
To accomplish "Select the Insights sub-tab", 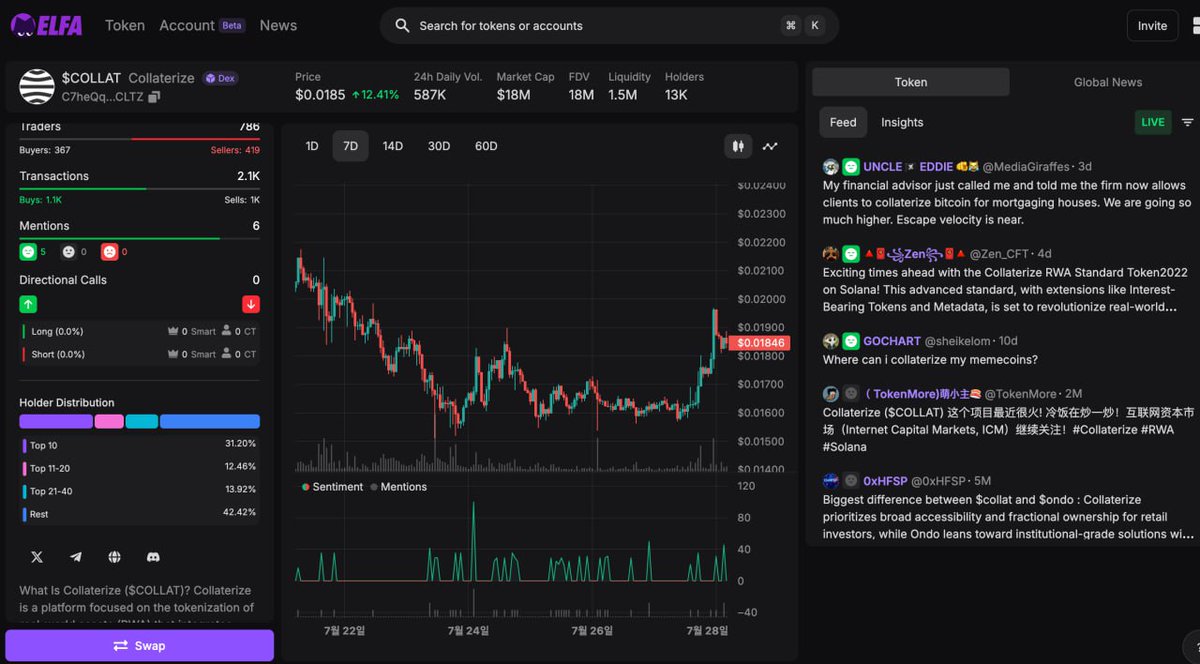I will click(902, 122).
